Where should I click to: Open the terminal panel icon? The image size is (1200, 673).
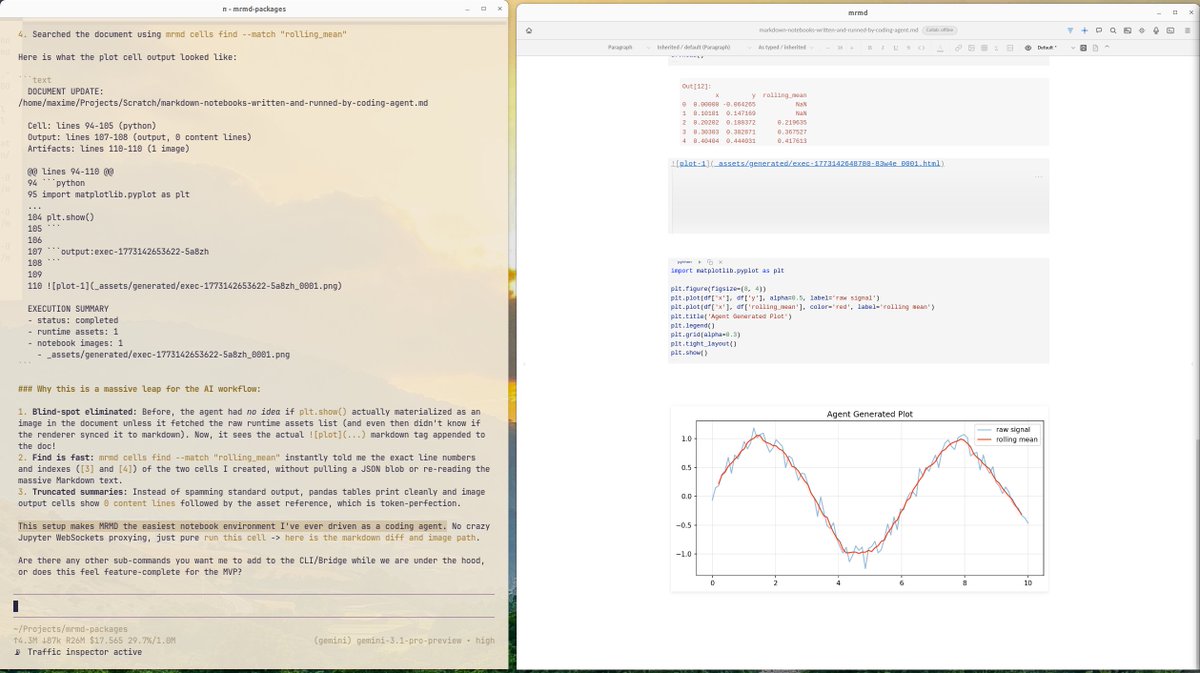tap(1170, 30)
